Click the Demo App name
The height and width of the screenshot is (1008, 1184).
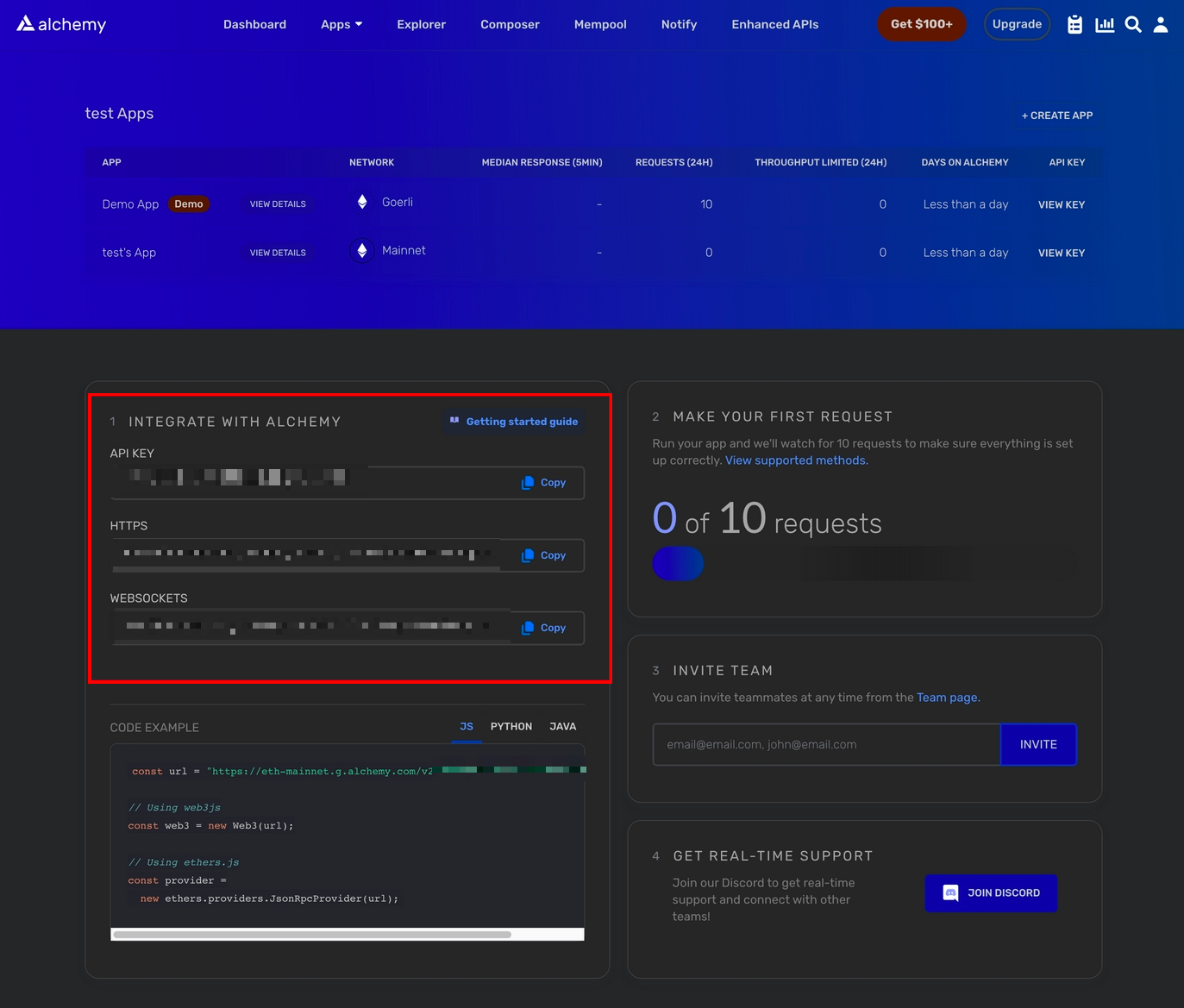pos(130,204)
